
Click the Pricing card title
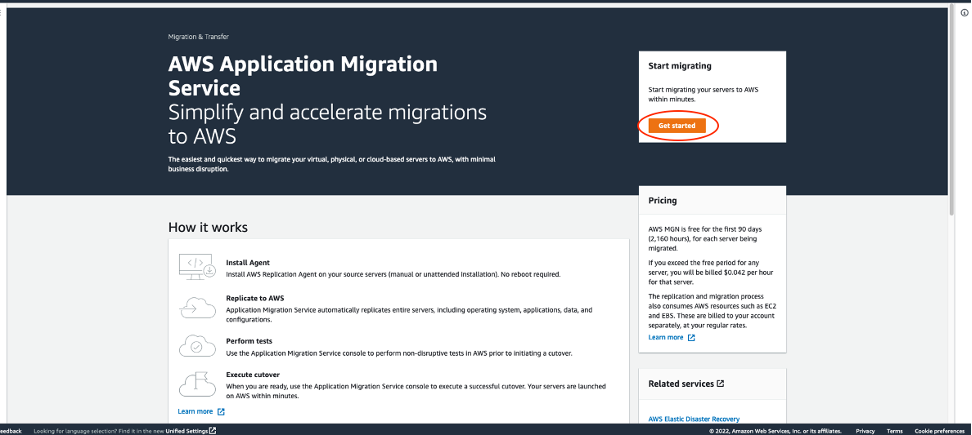click(663, 201)
